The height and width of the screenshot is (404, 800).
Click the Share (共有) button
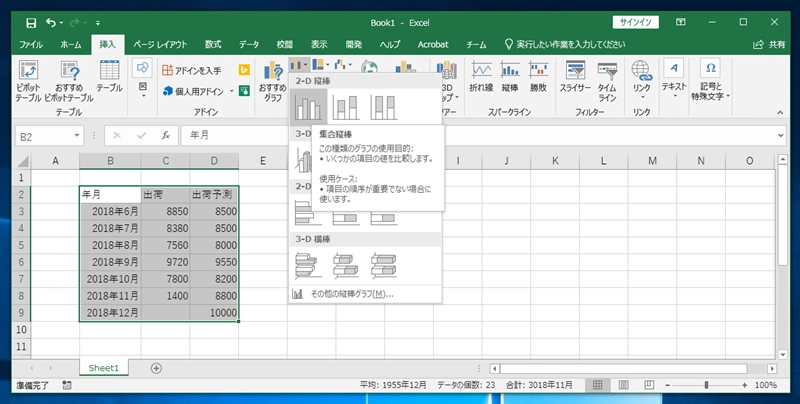(x=769, y=44)
